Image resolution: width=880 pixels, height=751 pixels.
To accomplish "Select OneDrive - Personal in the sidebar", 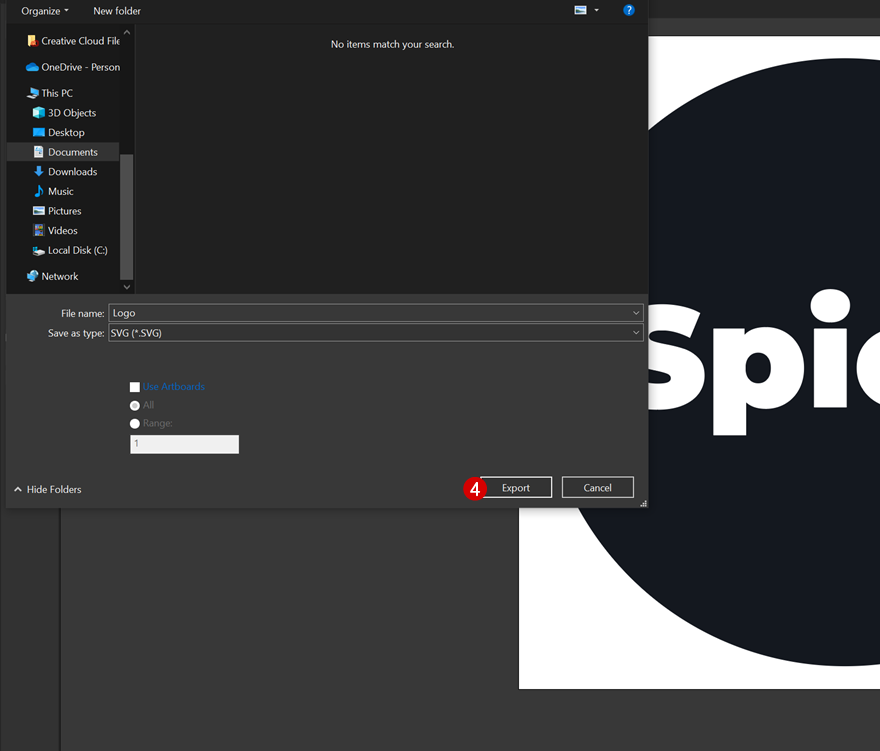I will 75,67.
